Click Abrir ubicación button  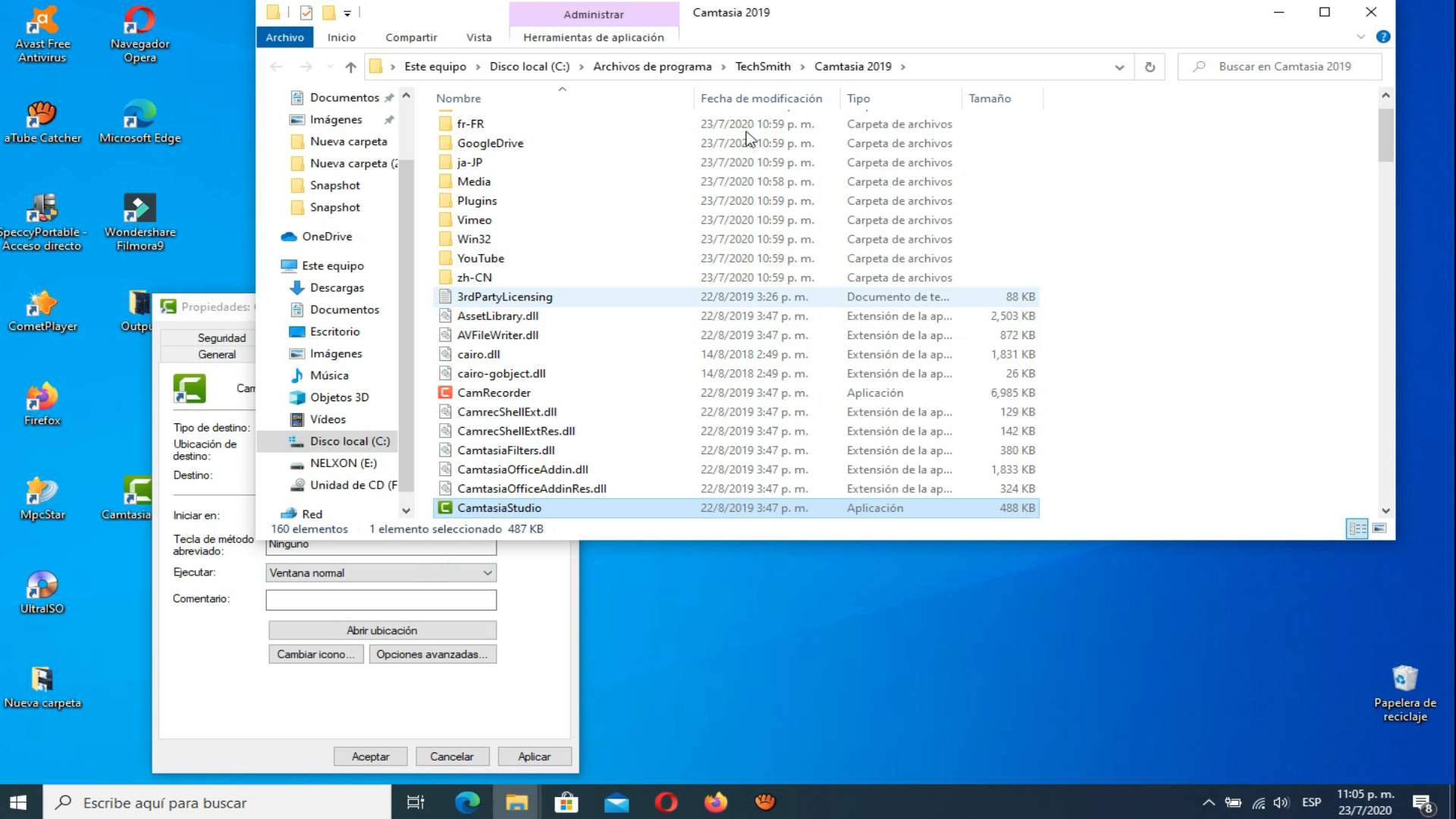point(382,631)
